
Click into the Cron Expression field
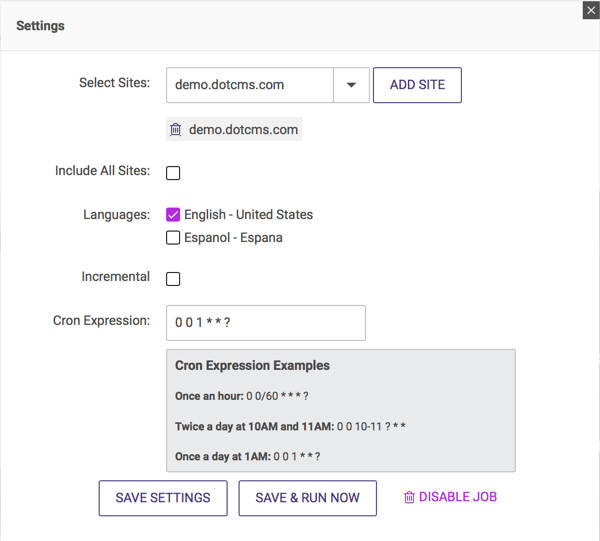(x=265, y=323)
